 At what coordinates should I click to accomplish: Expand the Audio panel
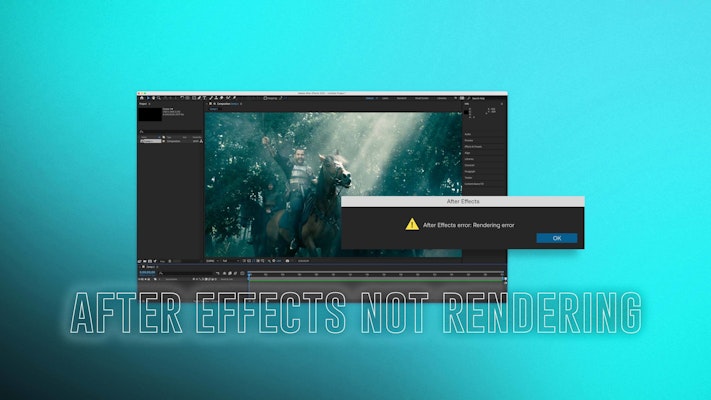click(470, 133)
